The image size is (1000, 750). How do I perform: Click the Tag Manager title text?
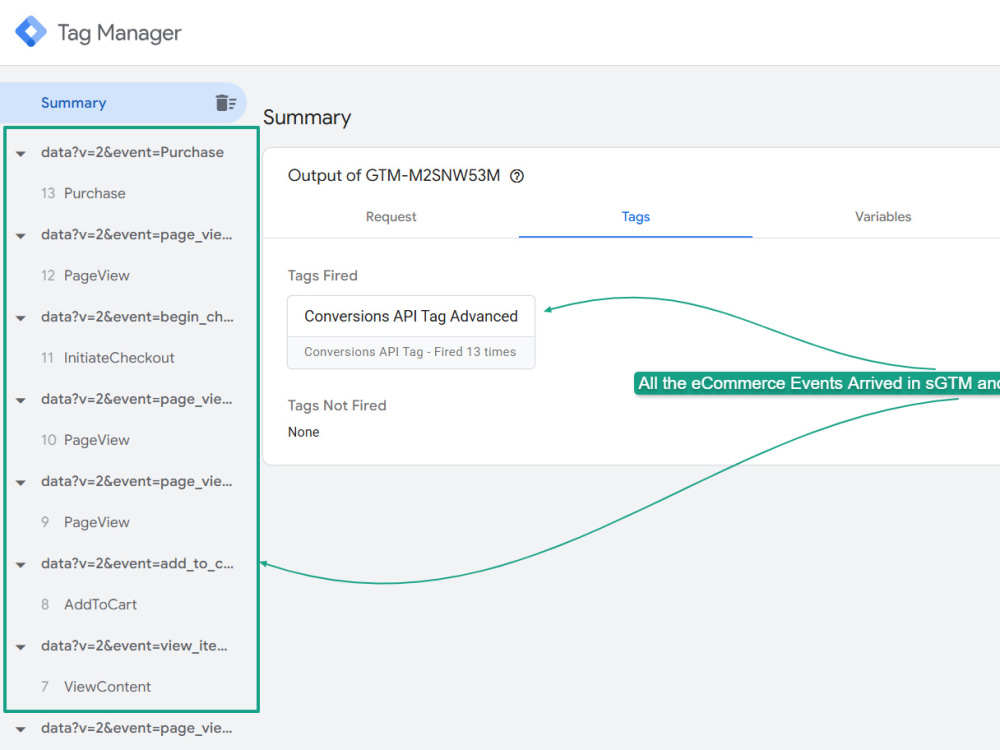[x=120, y=33]
